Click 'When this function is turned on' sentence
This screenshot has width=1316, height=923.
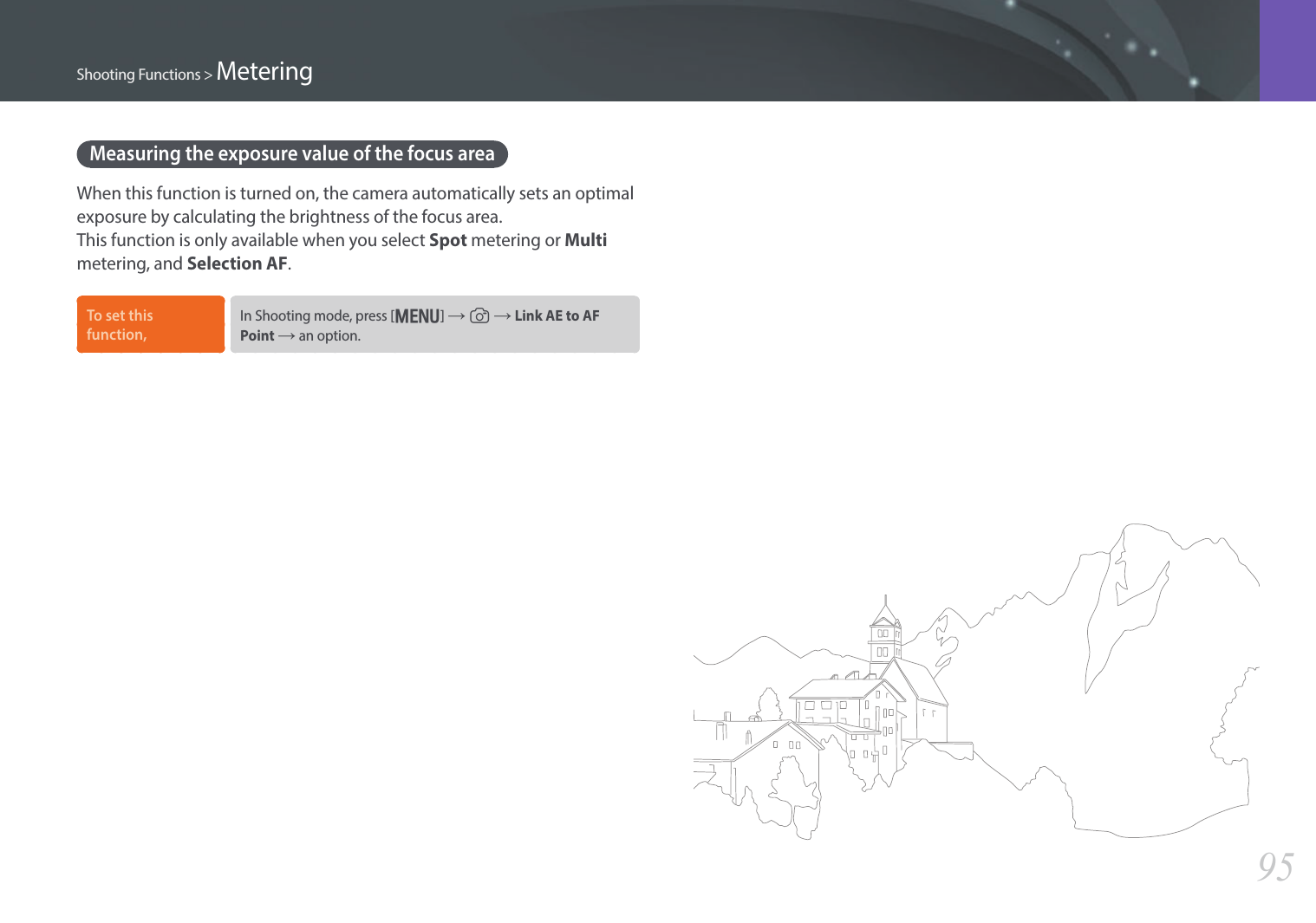[x=355, y=193]
